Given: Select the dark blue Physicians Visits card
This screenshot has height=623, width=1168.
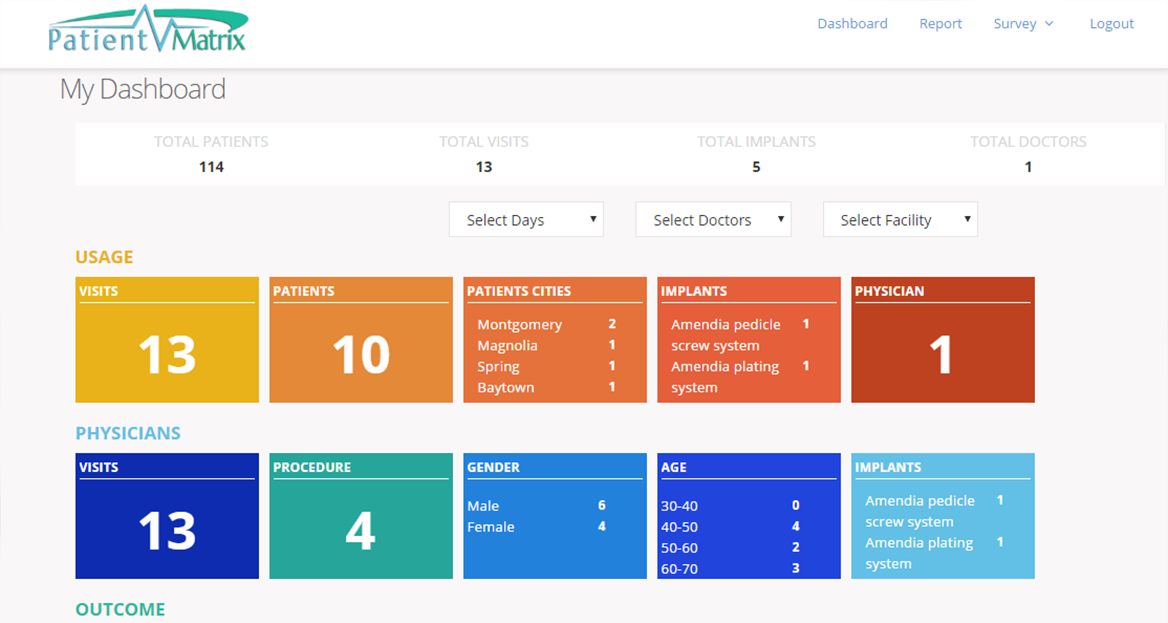Looking at the screenshot, I should pos(167,516).
